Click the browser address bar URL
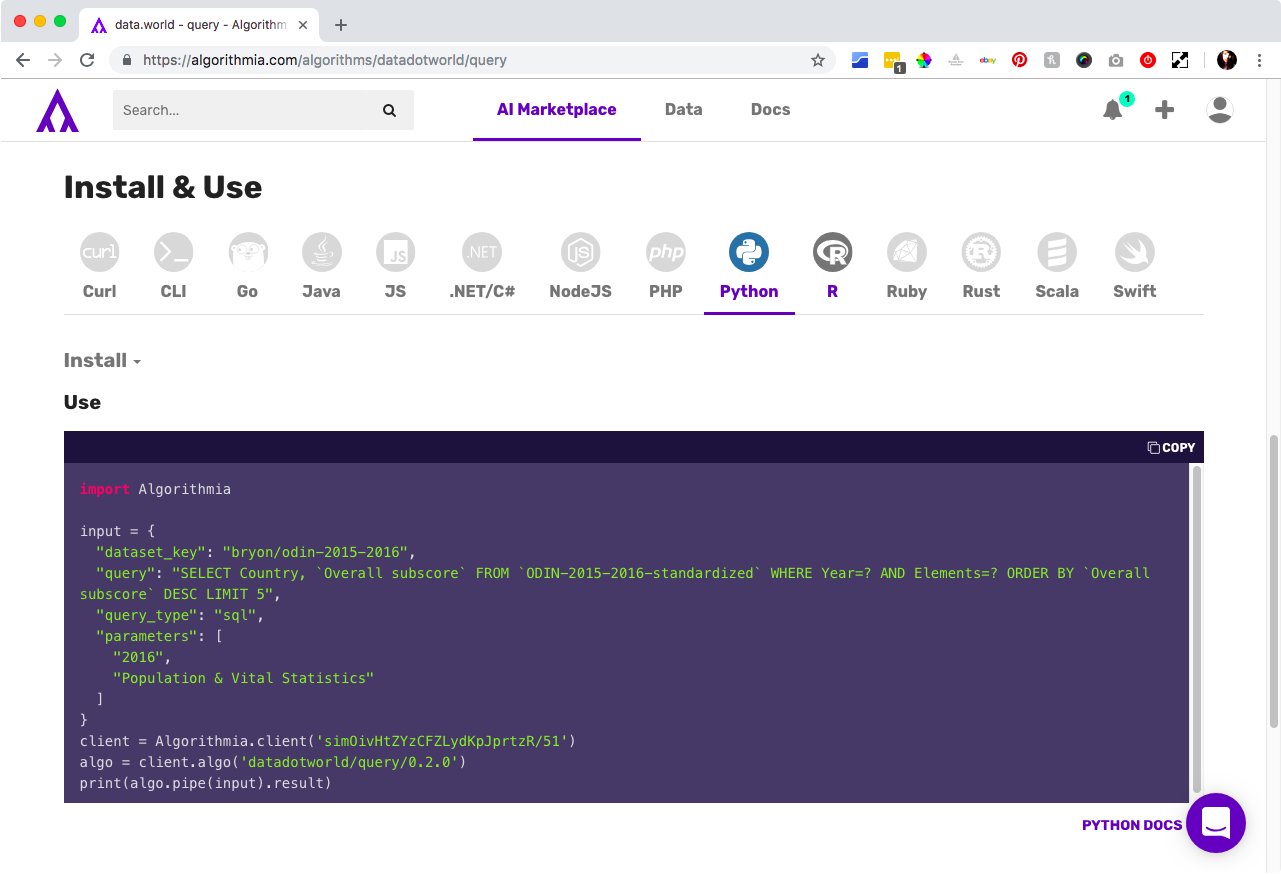 (325, 60)
